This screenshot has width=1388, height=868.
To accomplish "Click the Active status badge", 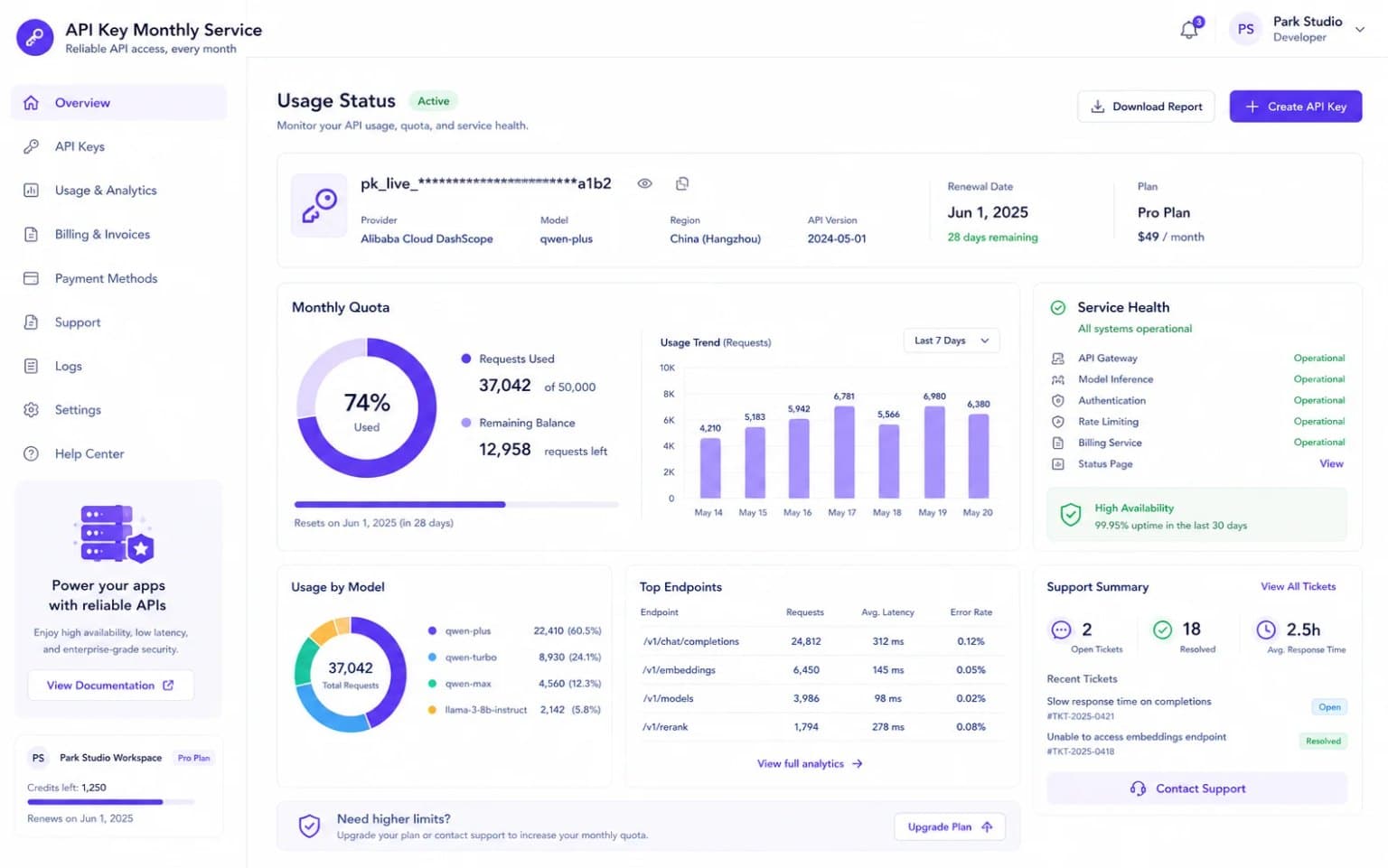I will click(434, 101).
